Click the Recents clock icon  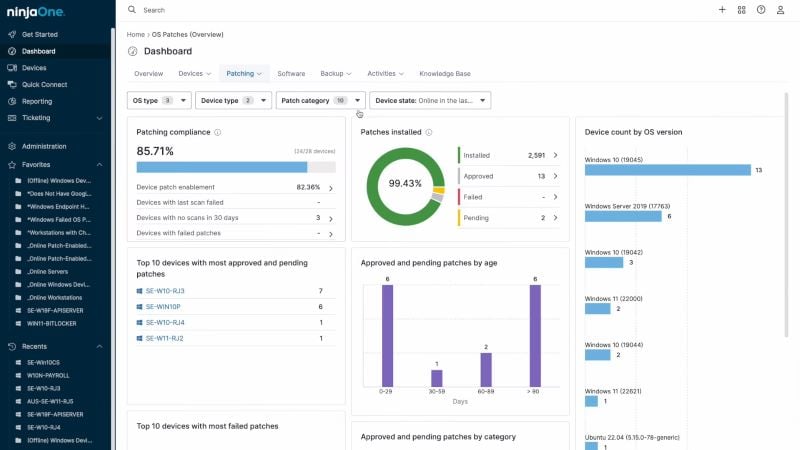(12, 346)
